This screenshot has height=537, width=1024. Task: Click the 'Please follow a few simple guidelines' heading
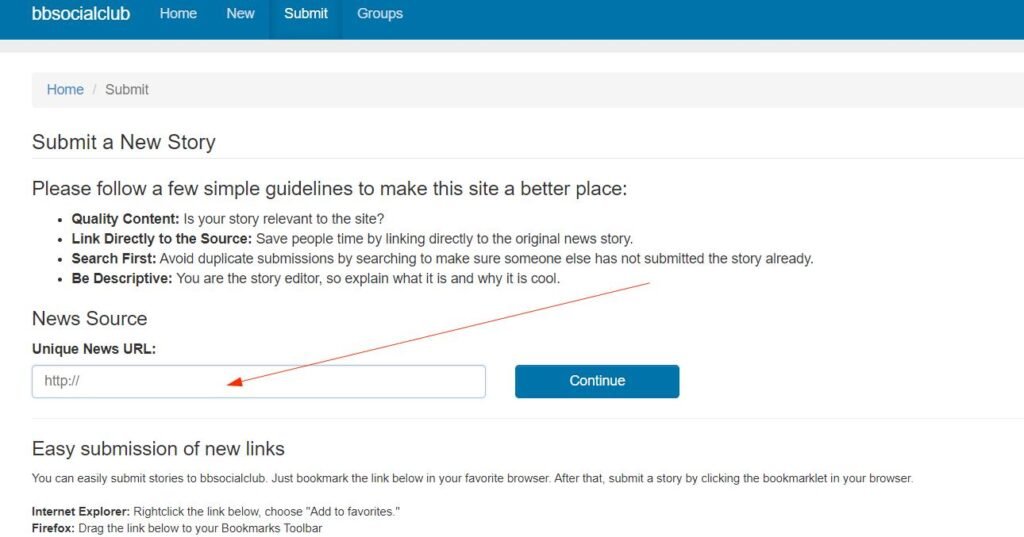click(329, 189)
